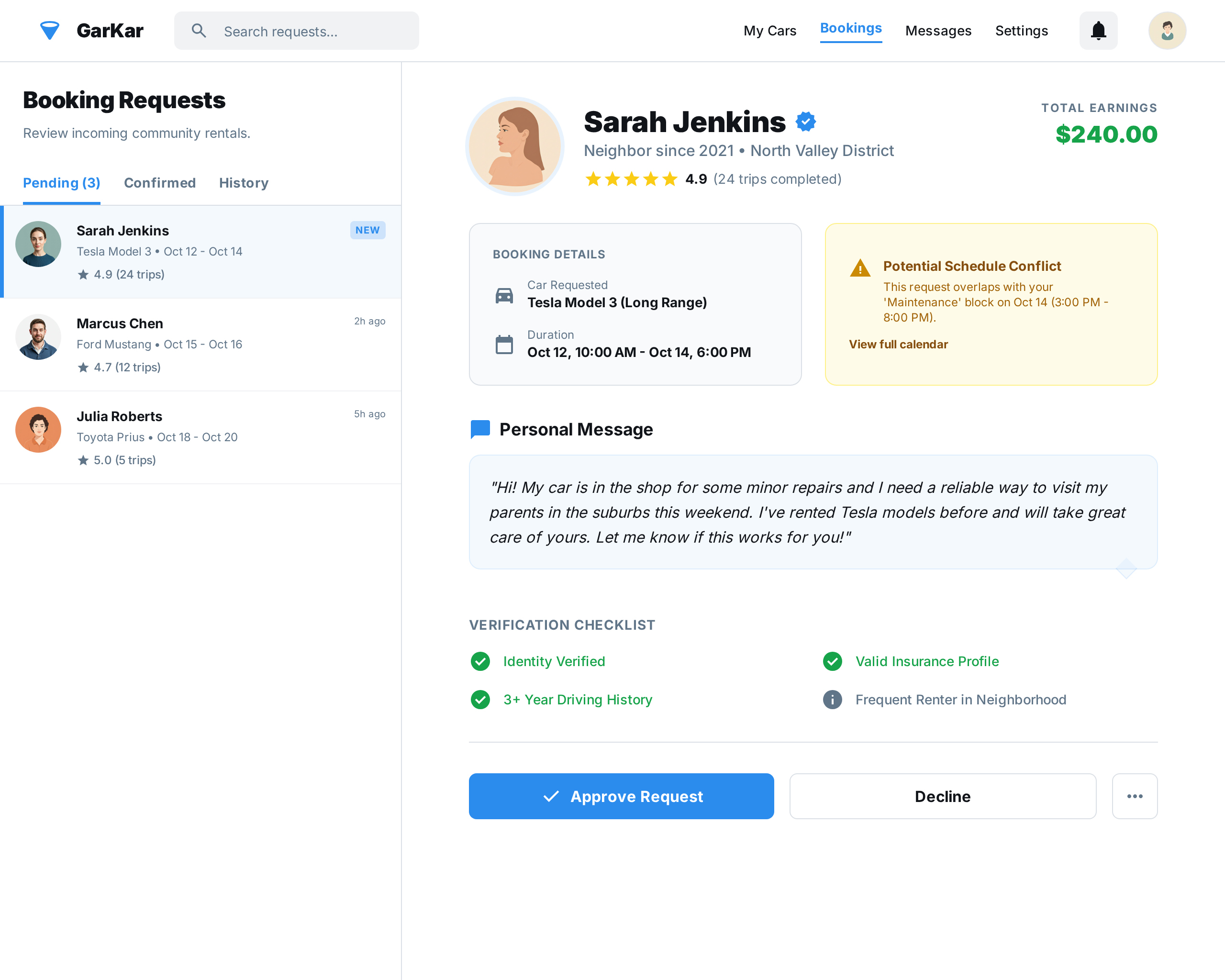Switch to the History tab
1225x980 pixels.
[244, 183]
